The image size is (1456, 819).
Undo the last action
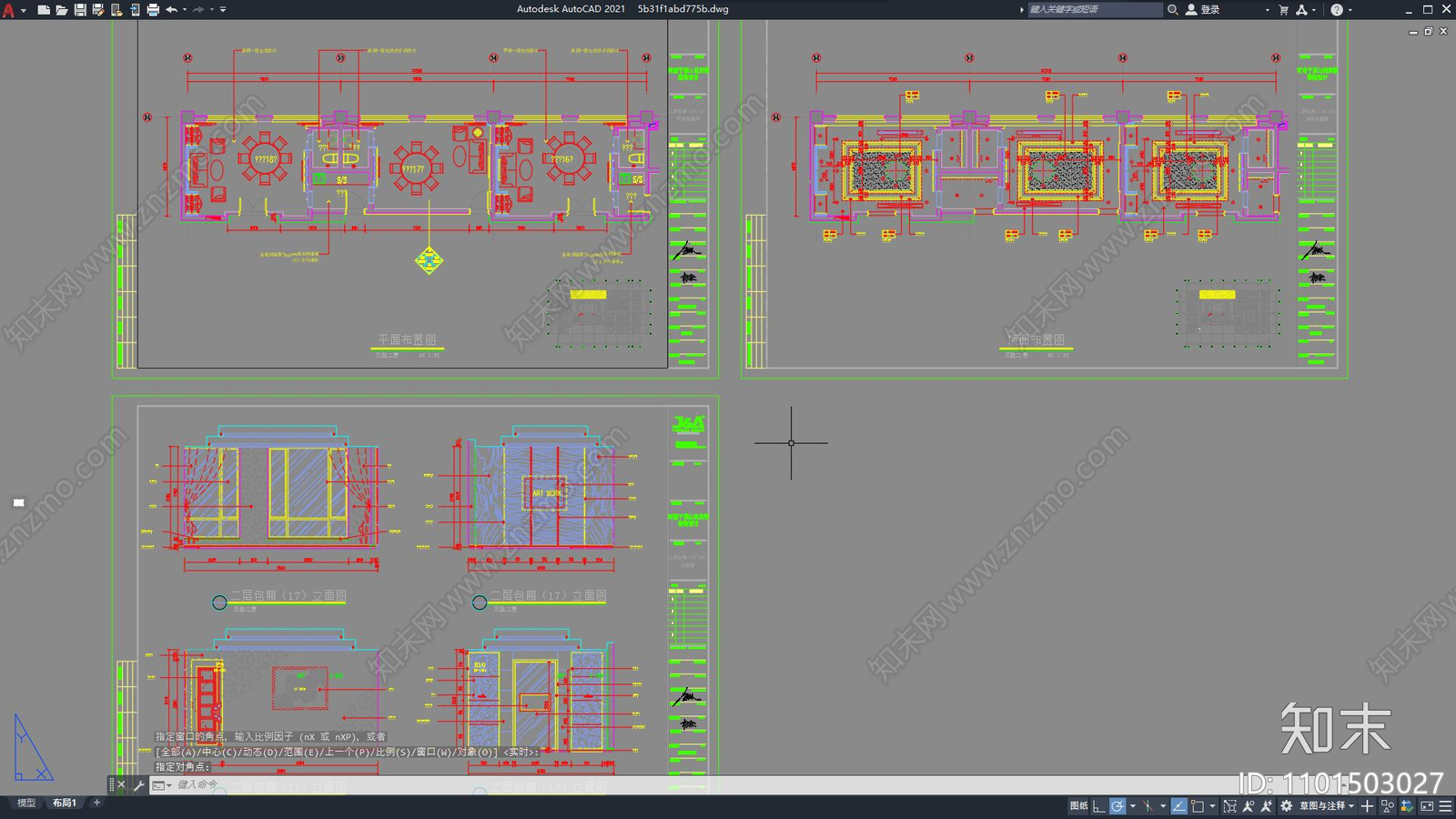171,9
